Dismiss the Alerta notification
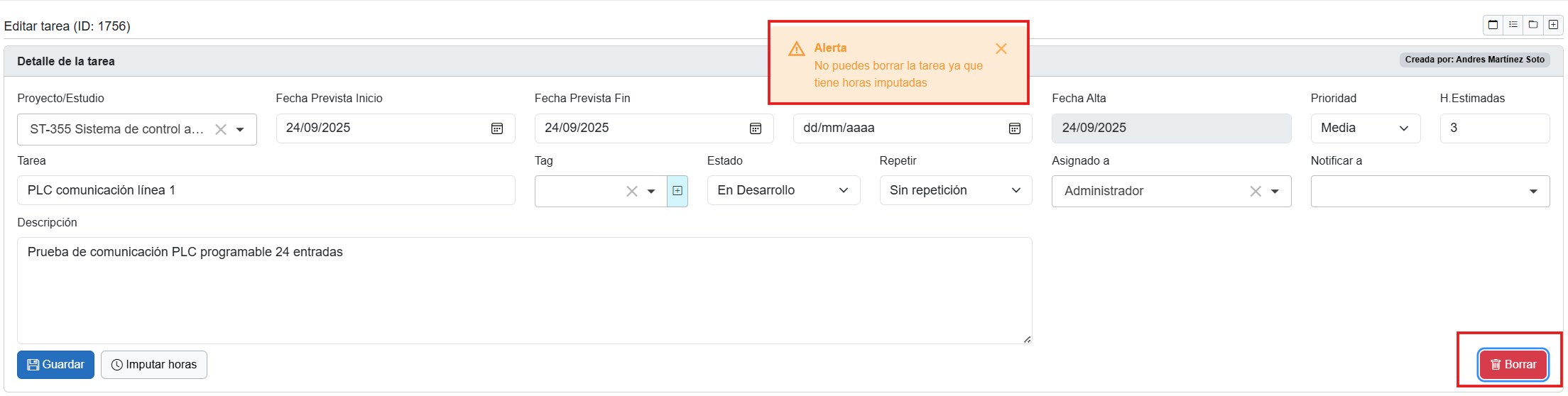This screenshot has height=396, width=1568. coord(1001,49)
